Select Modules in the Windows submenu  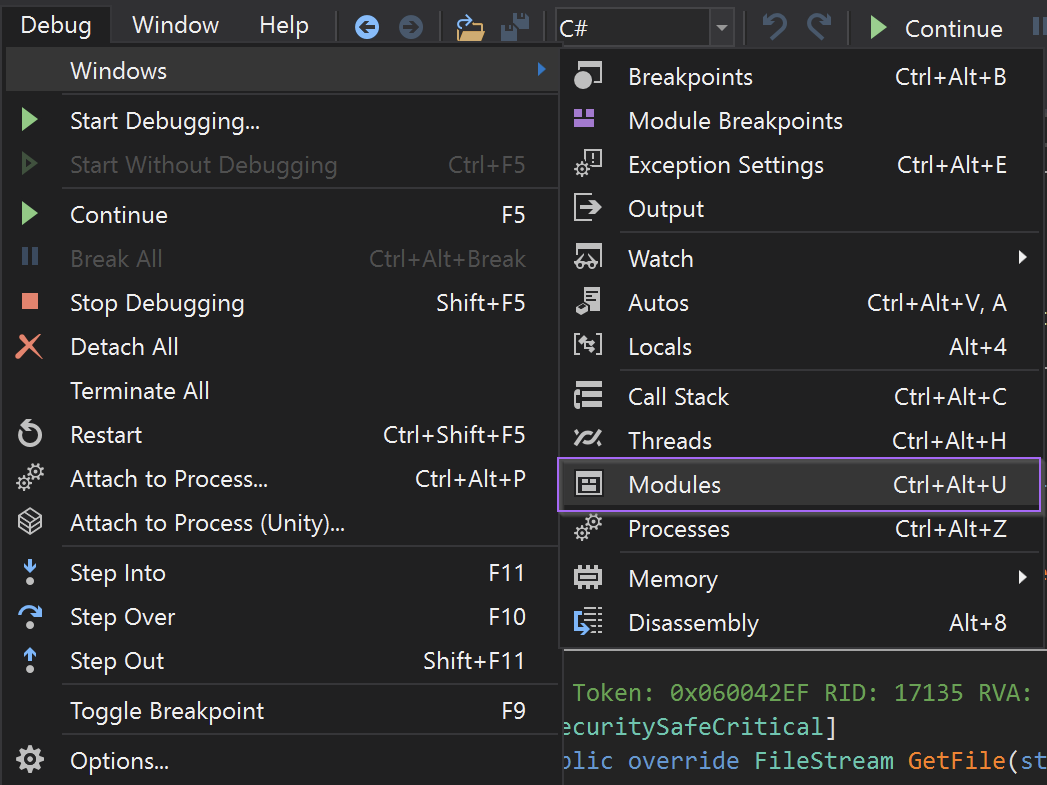point(673,483)
